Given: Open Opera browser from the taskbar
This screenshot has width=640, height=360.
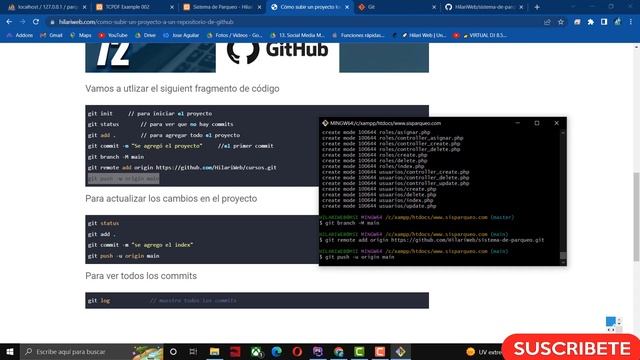Looking at the screenshot, I should tap(297, 351).
